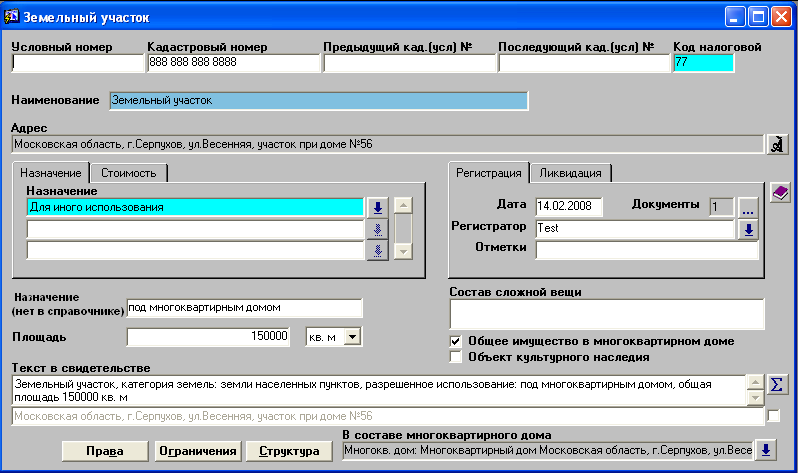Click the Регистратор field containing Test
The image size is (798, 473).
[636, 229]
